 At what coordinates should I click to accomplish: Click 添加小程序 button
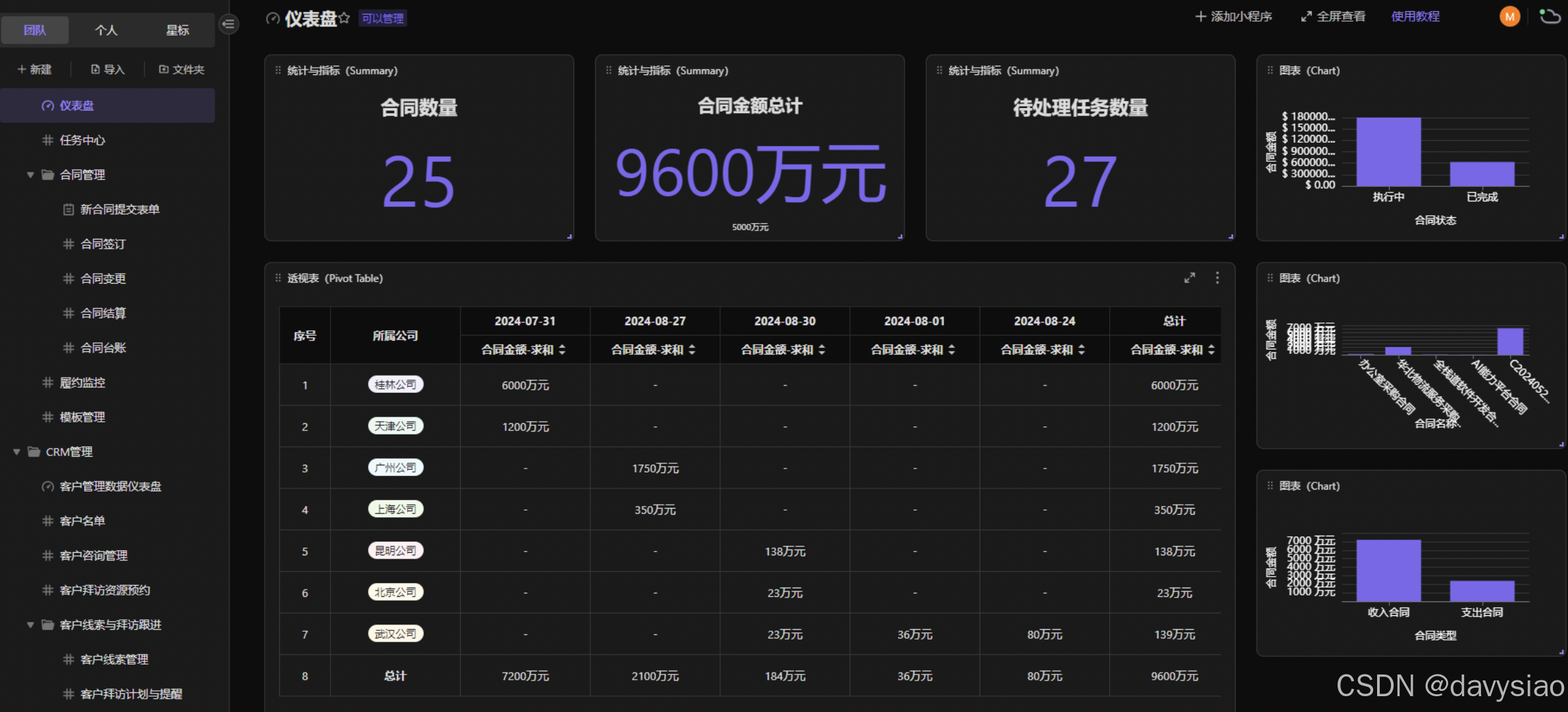[1234, 16]
